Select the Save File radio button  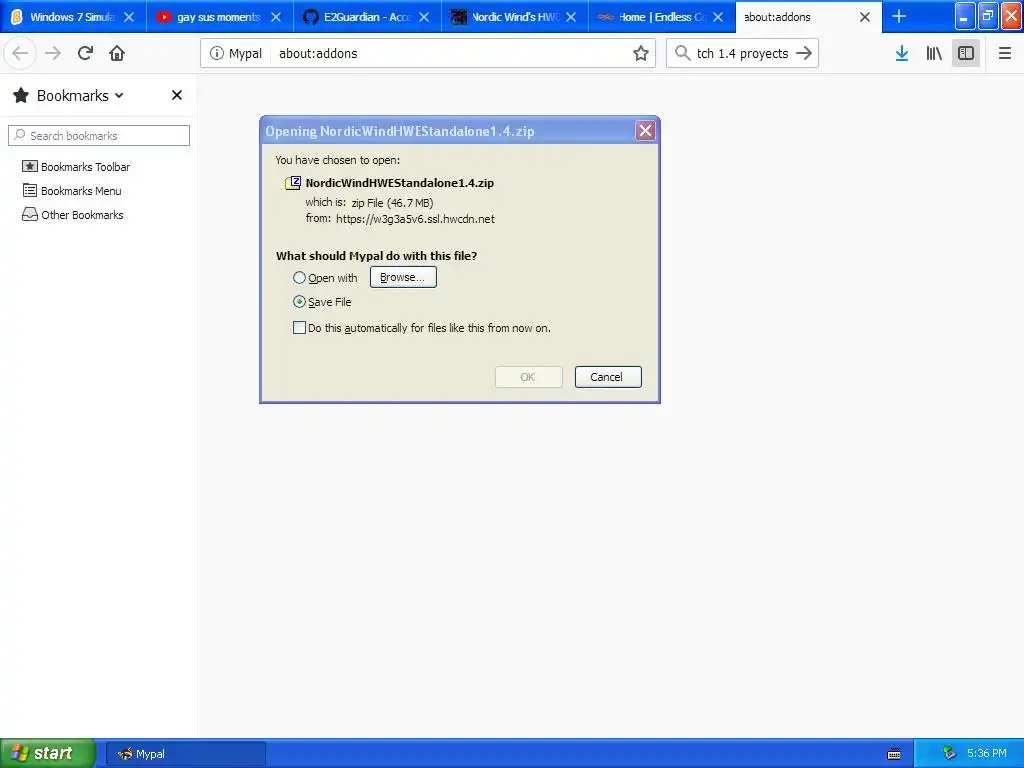(299, 302)
